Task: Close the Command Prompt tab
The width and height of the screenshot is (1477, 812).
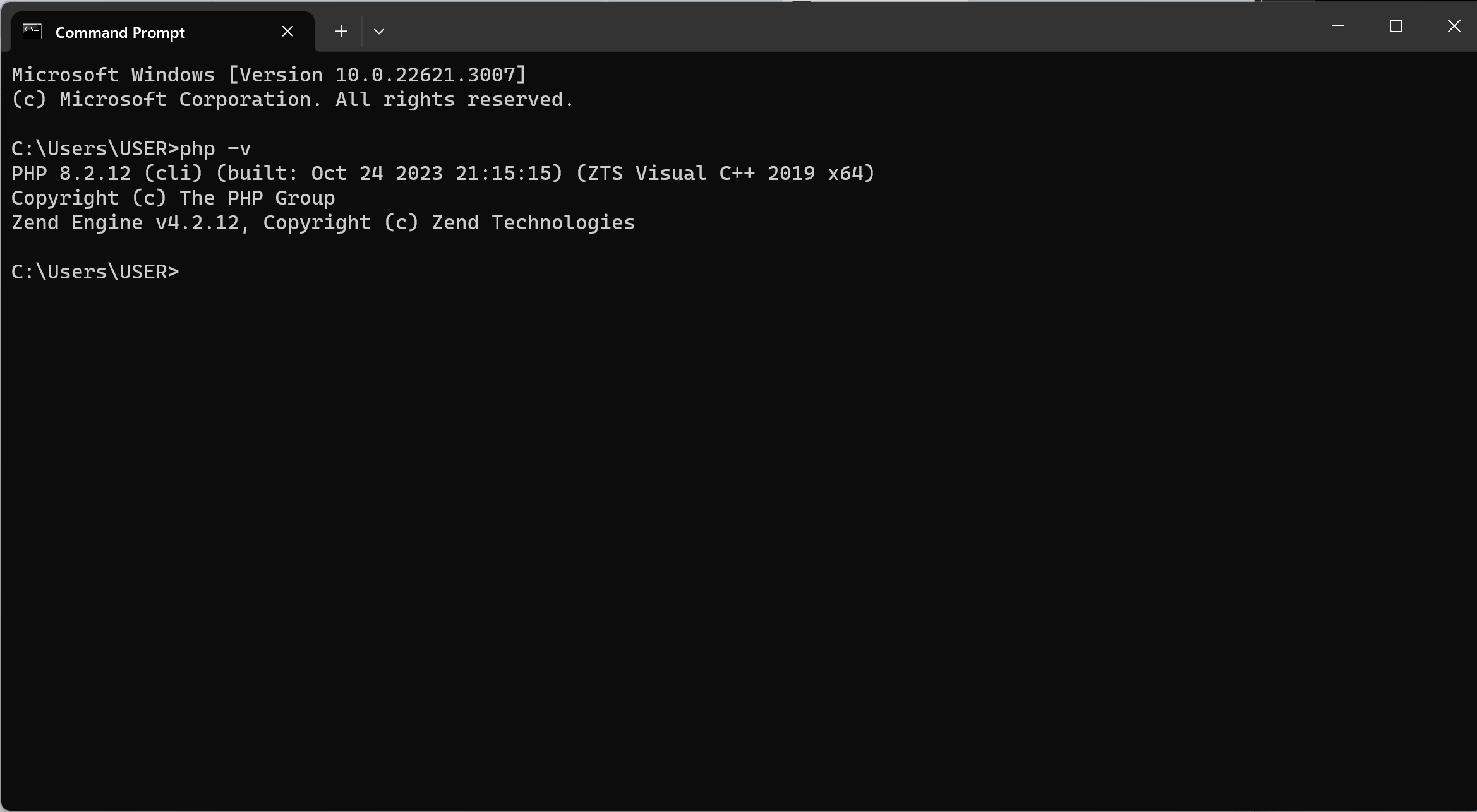Action: click(x=287, y=32)
